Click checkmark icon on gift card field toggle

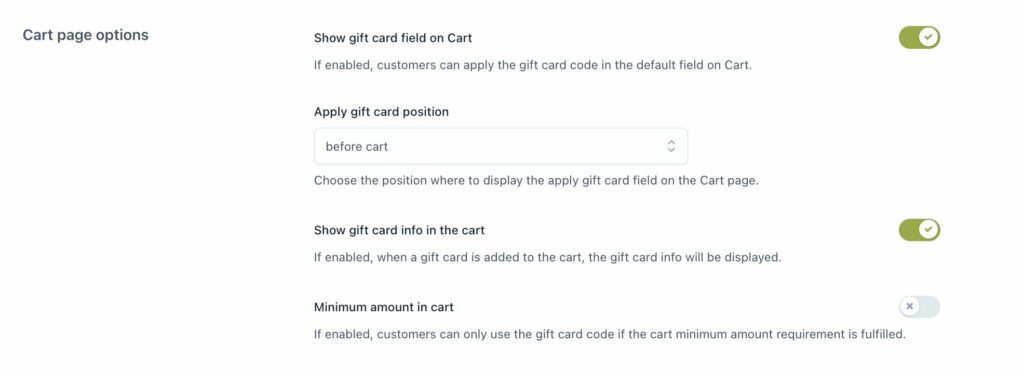929,38
